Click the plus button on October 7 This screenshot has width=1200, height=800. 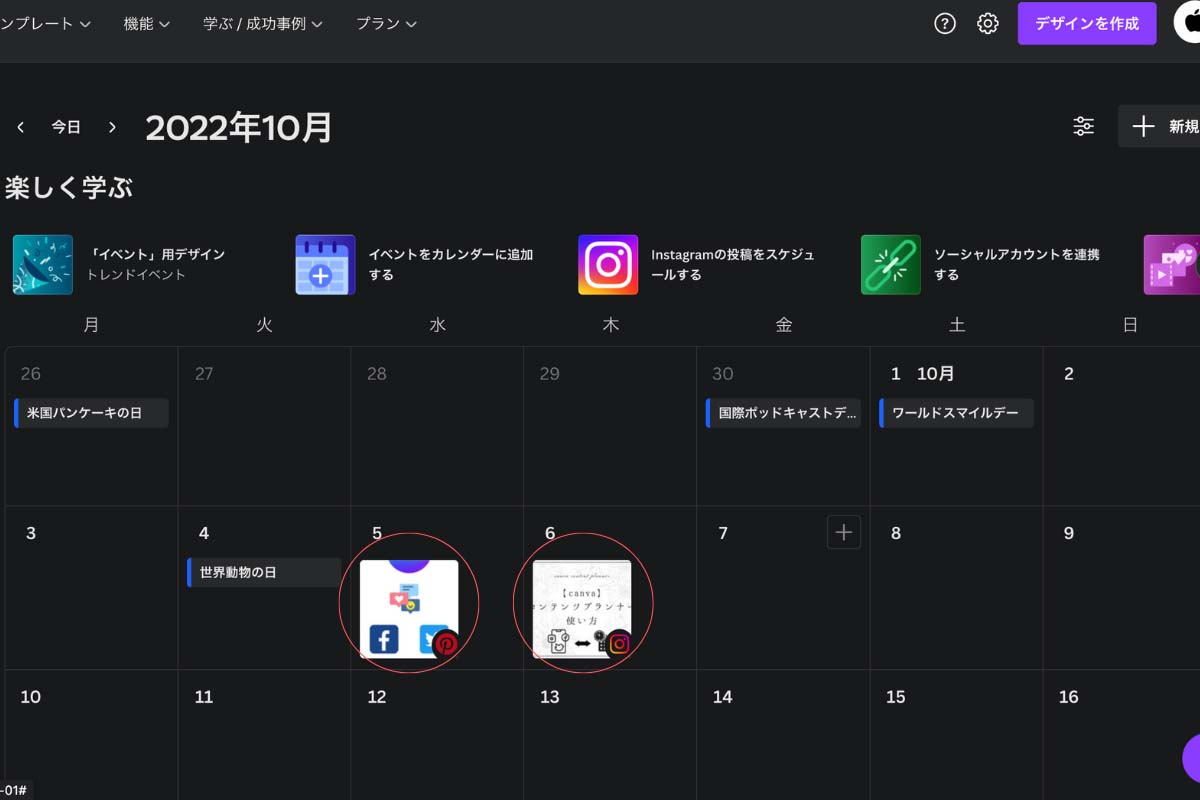(843, 532)
